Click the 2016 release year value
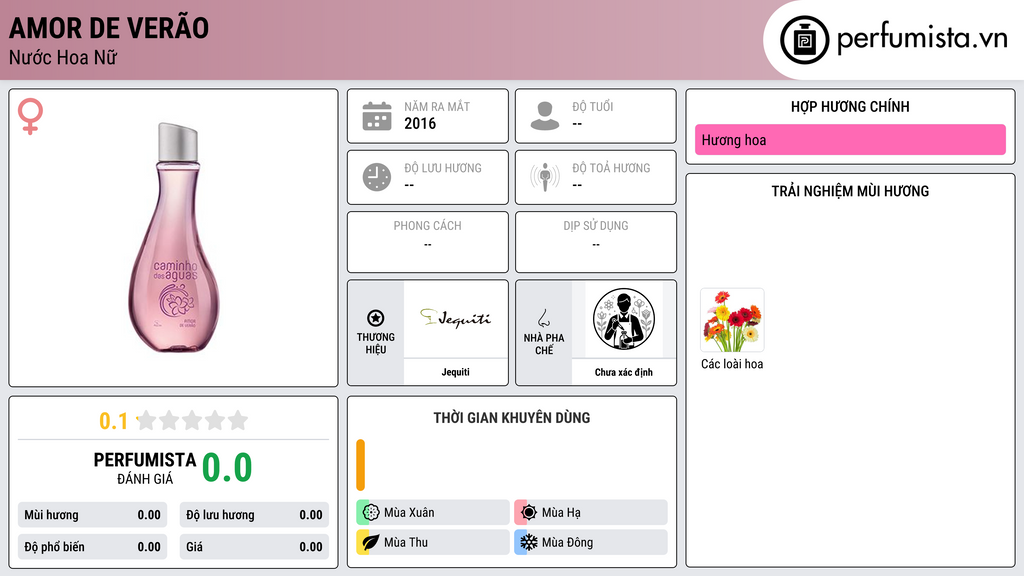 pos(420,123)
